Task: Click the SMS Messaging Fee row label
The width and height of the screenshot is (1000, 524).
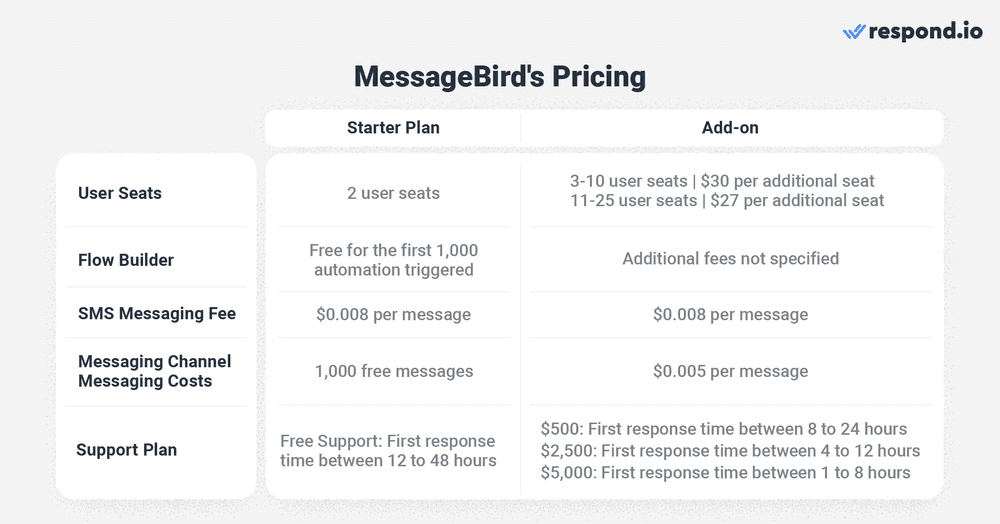Action: 157,313
